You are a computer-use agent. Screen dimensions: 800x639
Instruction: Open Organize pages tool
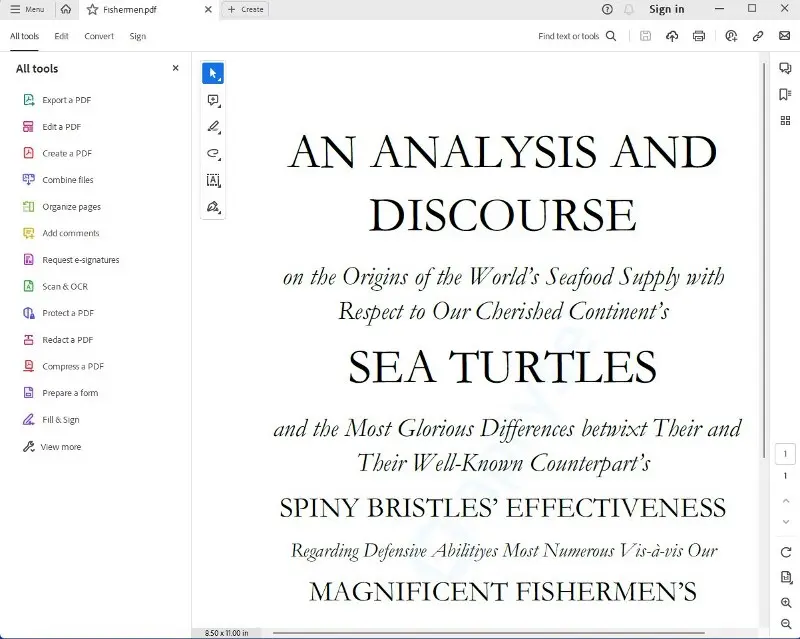62,207
